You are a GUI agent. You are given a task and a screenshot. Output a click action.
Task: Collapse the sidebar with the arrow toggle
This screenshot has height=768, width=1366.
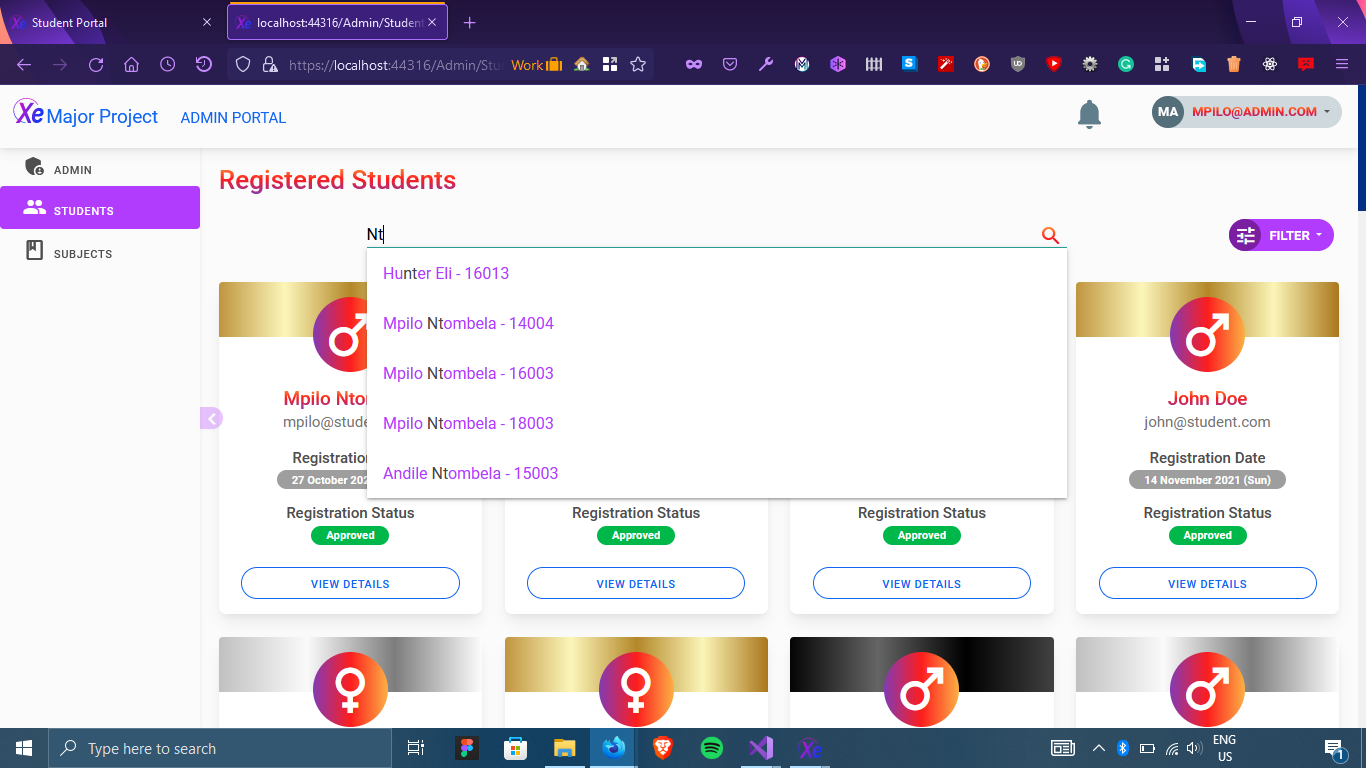(x=211, y=418)
